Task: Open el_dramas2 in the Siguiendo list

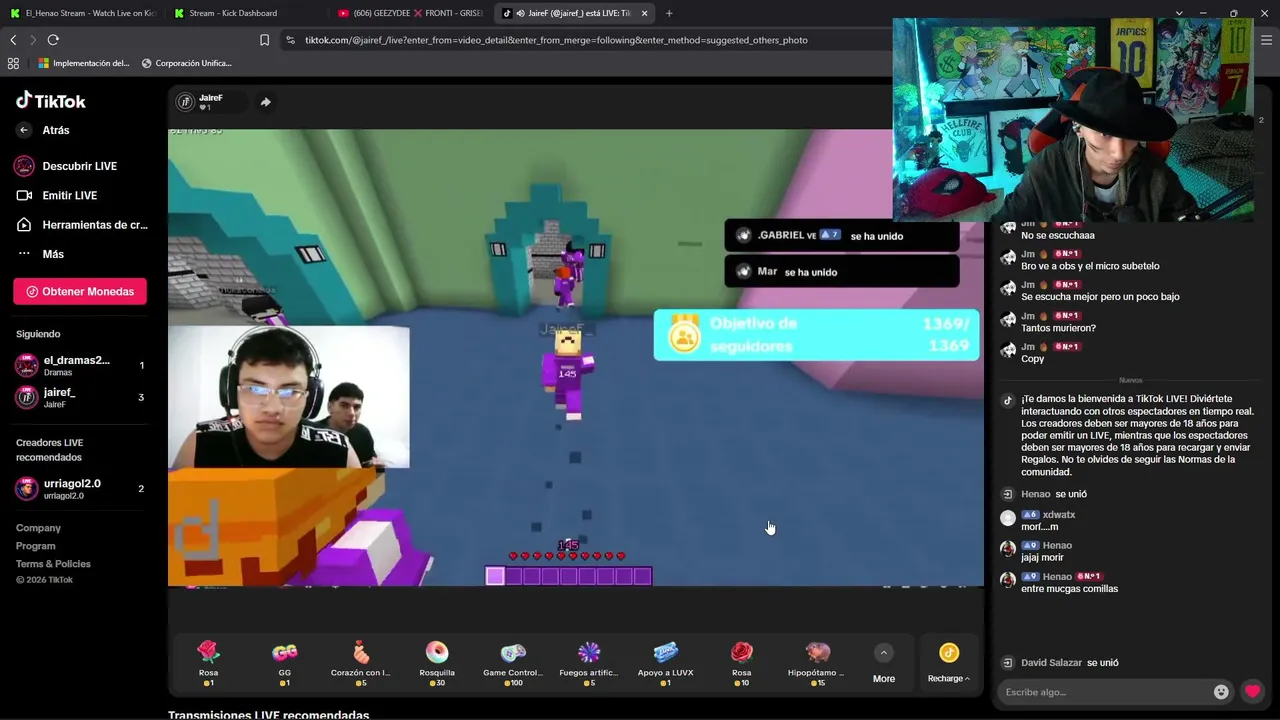Action: 80,365
